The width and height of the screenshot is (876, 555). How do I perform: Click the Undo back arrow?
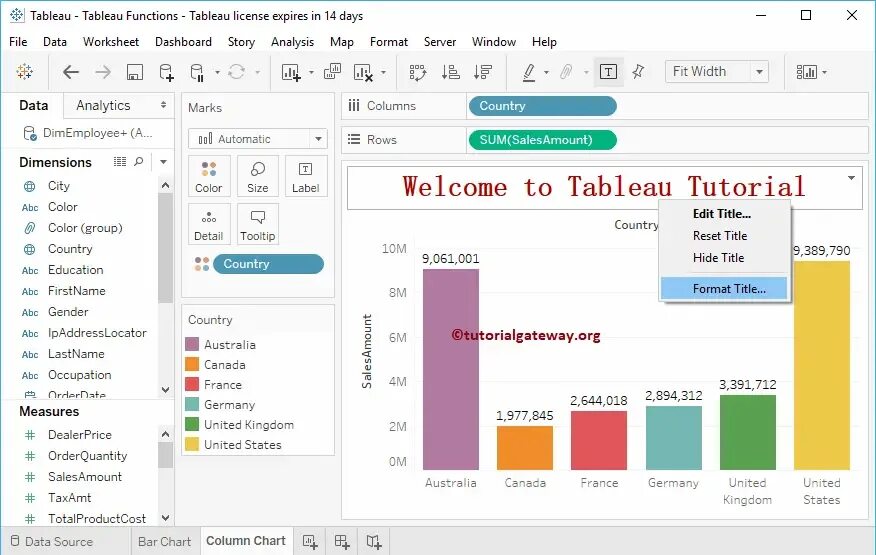point(71,72)
